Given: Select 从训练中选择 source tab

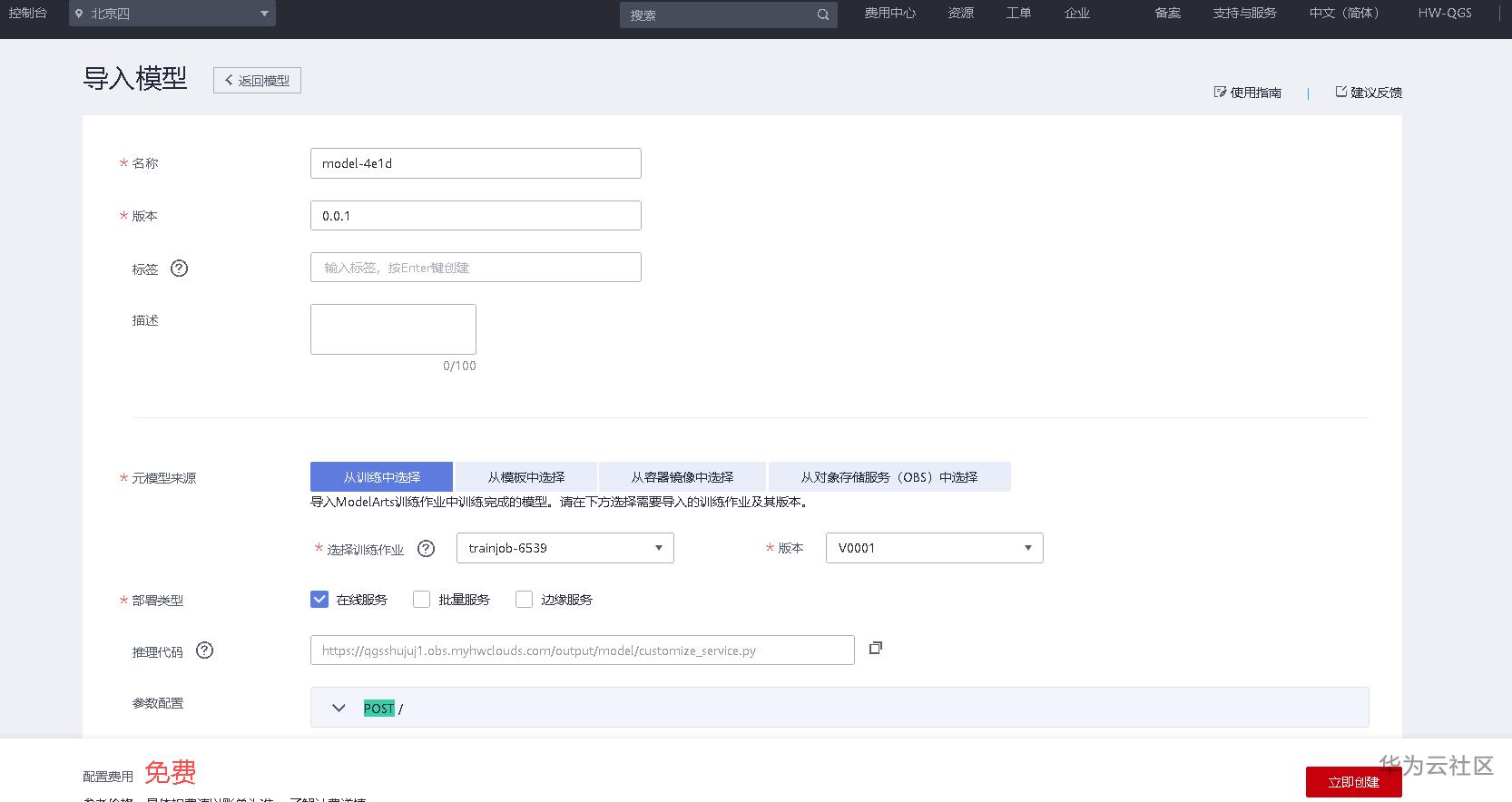Looking at the screenshot, I should point(381,477).
